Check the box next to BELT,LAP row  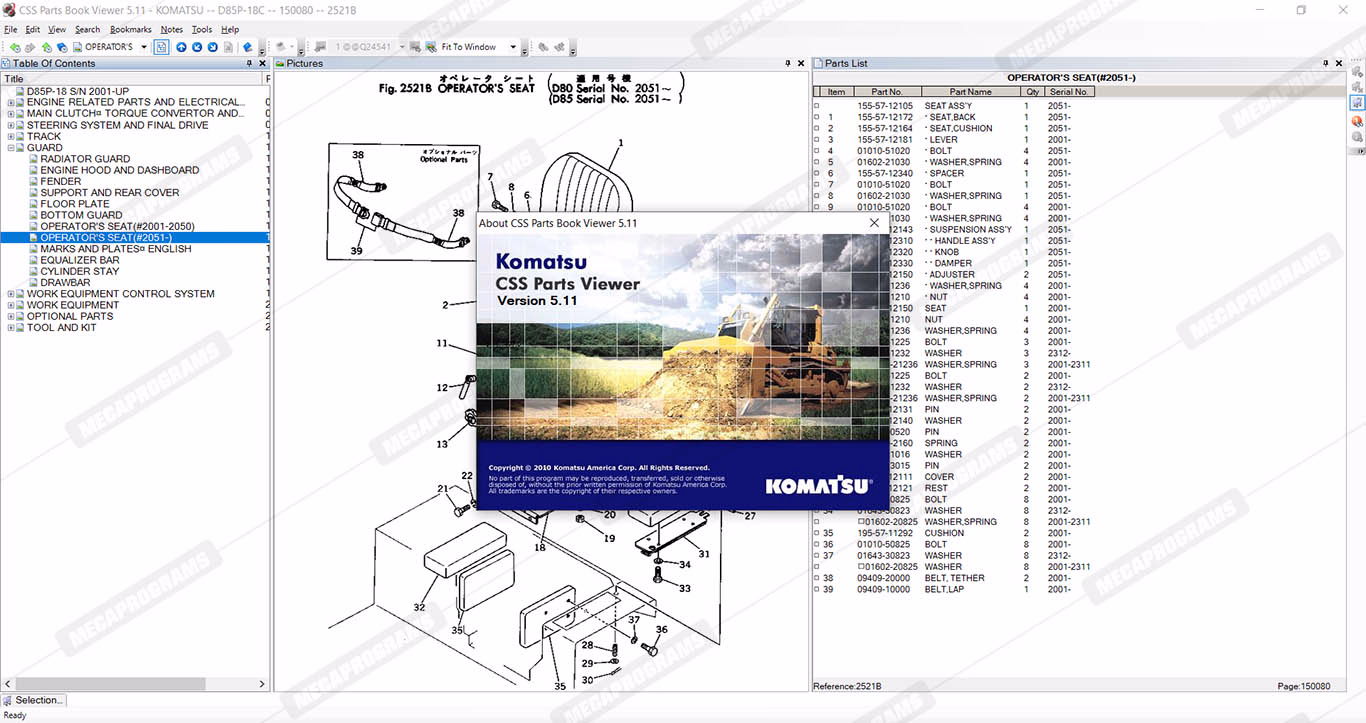tap(817, 590)
